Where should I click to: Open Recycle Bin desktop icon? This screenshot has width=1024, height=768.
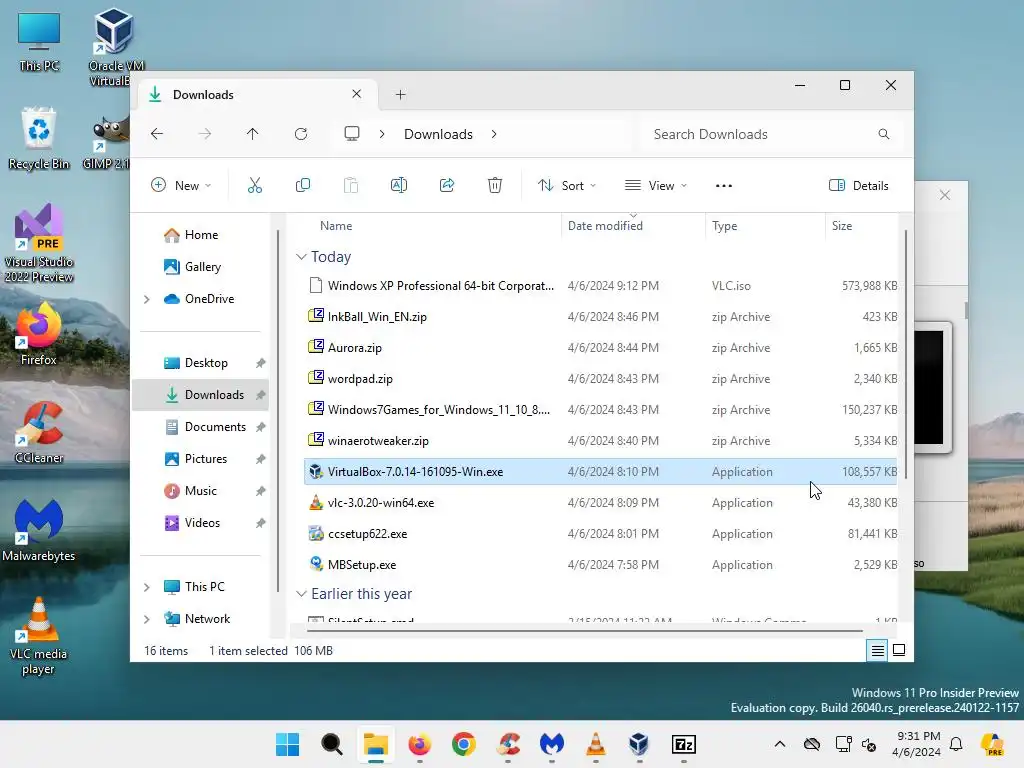click(39, 138)
